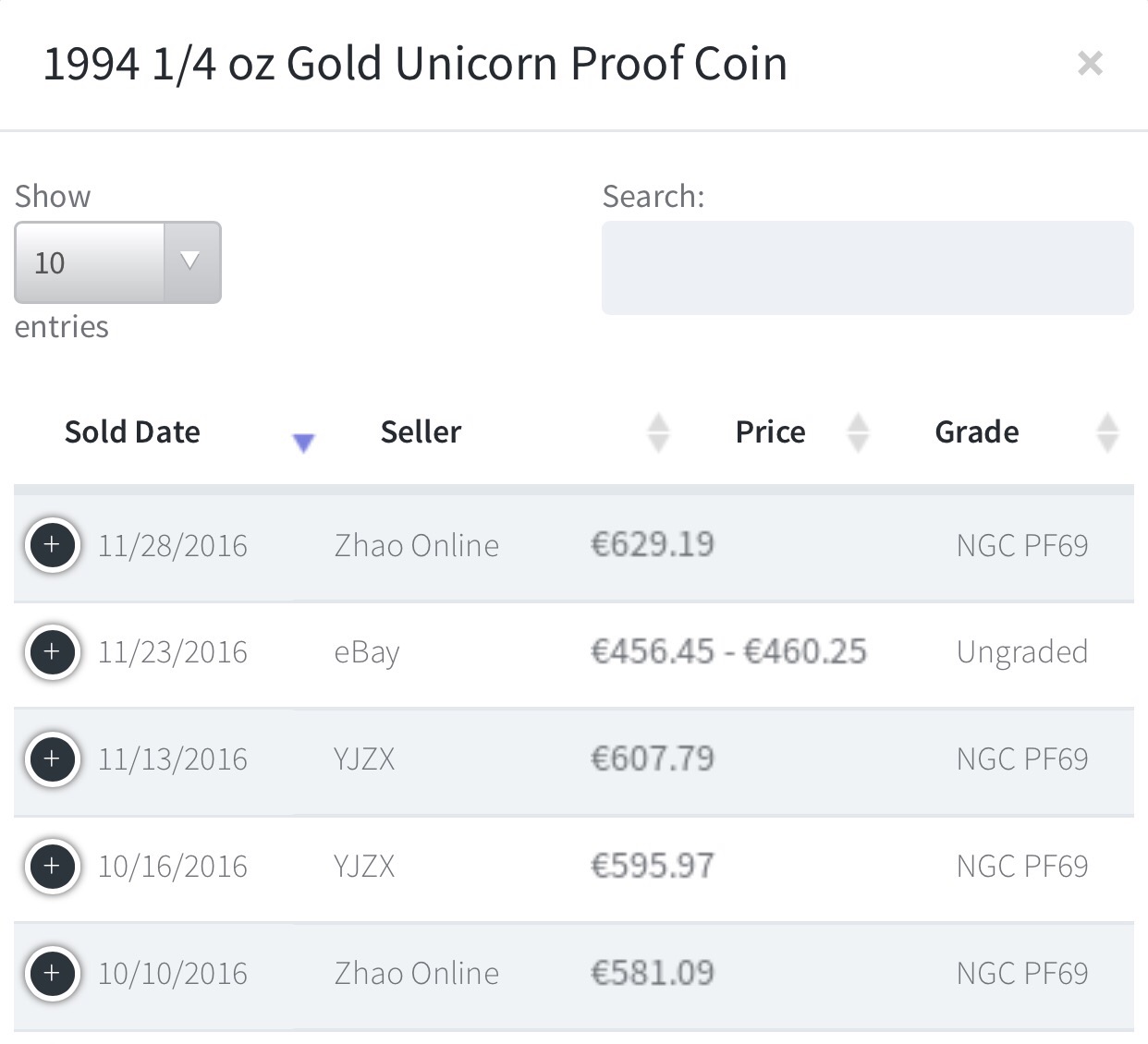Click the Seller column sort arrows

click(658, 432)
